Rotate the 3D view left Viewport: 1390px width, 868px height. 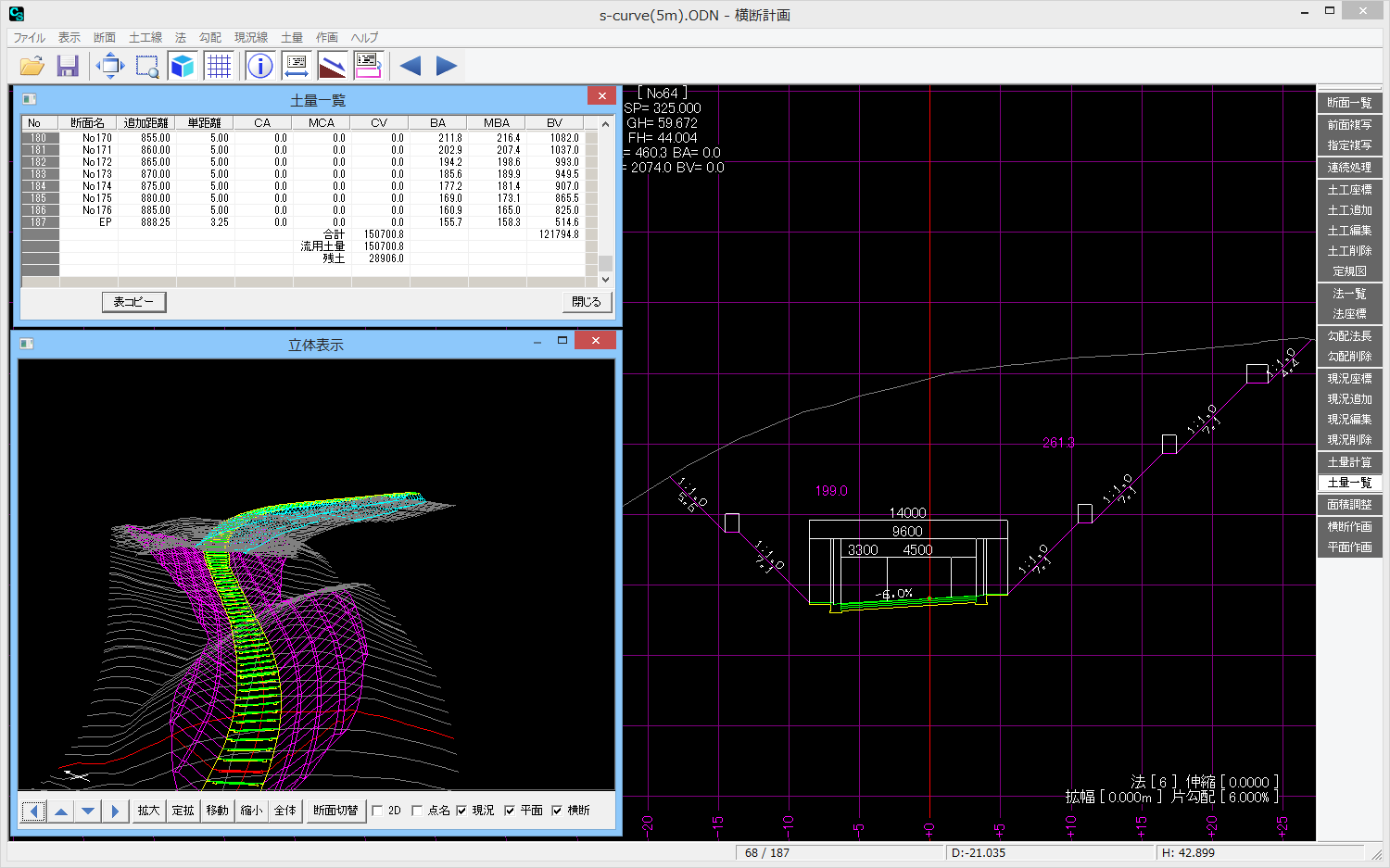click(x=34, y=811)
